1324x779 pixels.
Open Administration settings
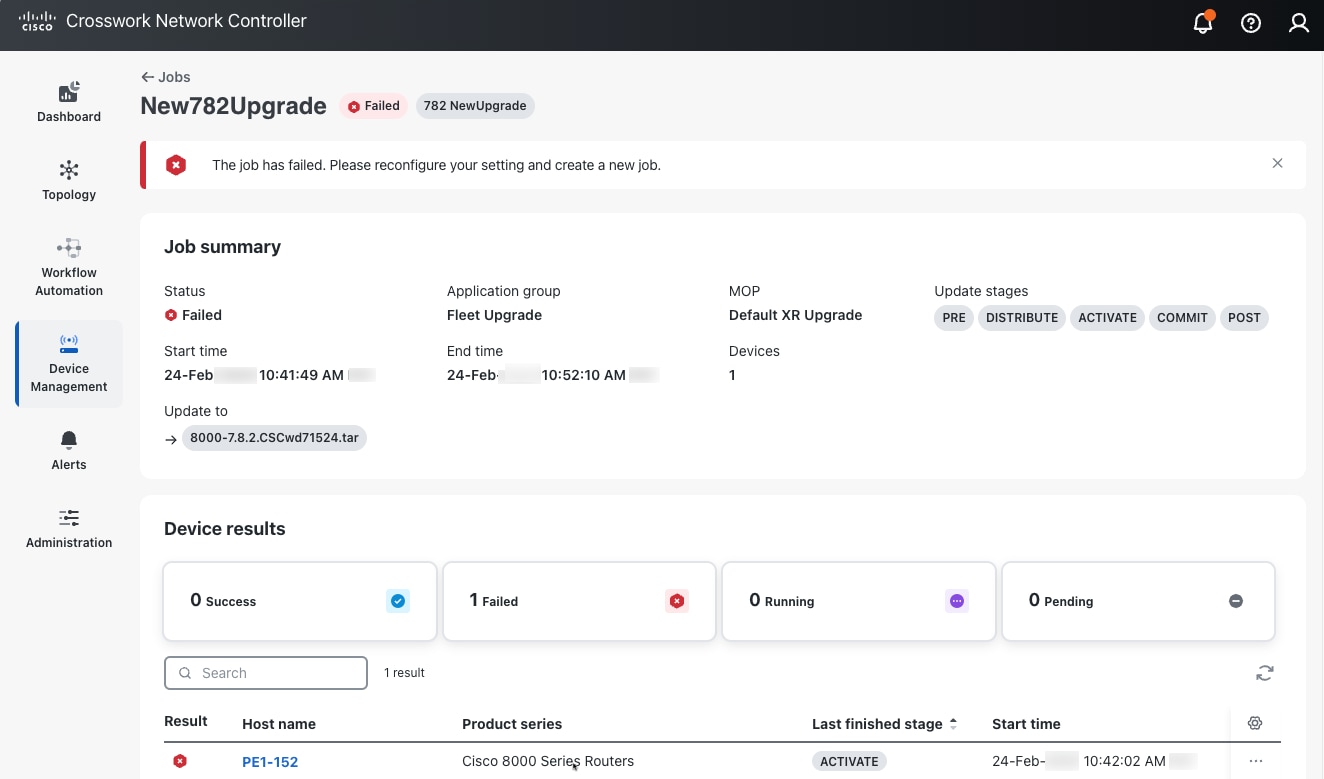[68, 528]
